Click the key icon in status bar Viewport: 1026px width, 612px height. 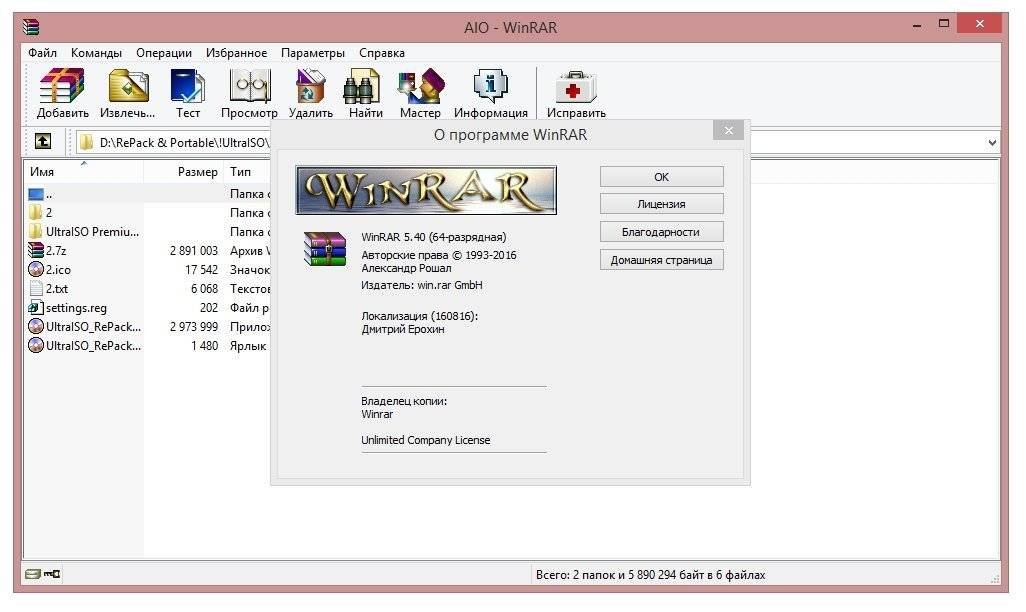pos(52,574)
